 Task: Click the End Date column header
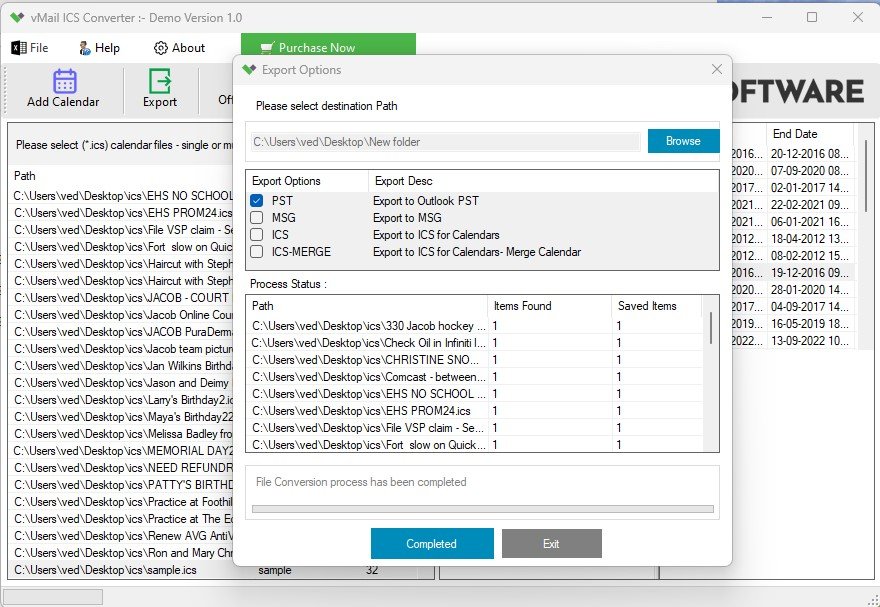tap(810, 134)
